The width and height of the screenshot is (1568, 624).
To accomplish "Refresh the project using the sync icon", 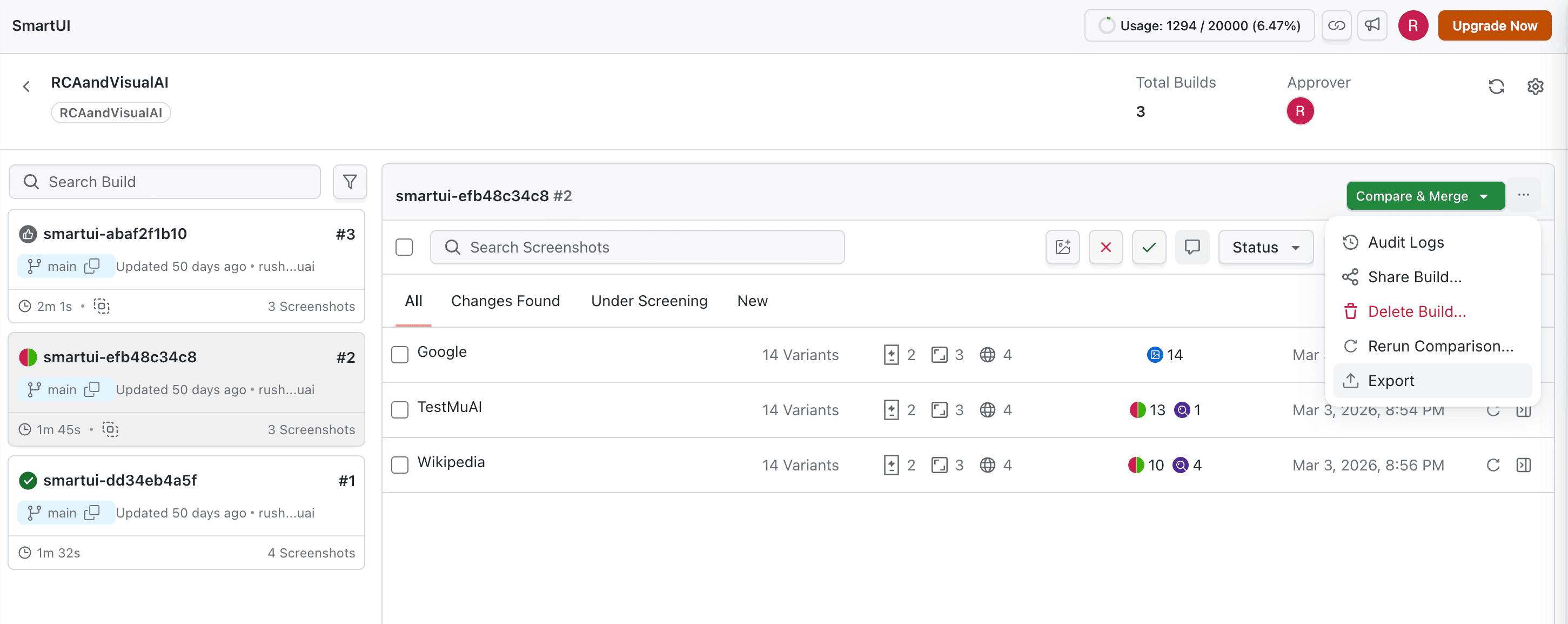I will [1497, 86].
